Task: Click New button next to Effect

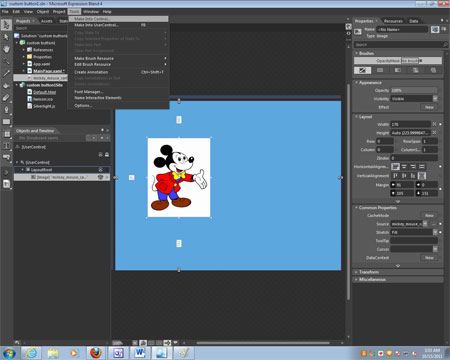Action: click(429, 107)
